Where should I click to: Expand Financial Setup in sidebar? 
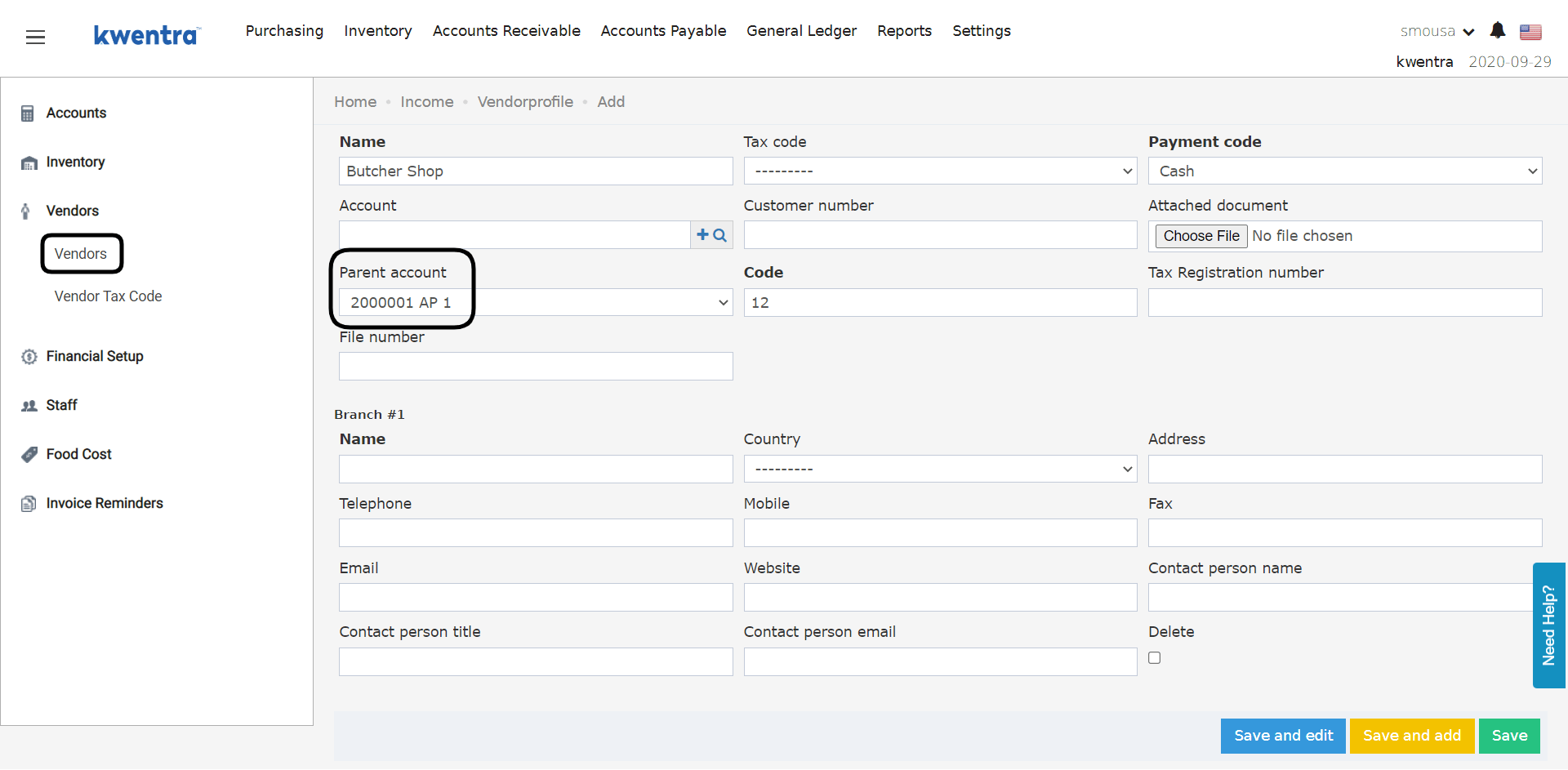coord(95,357)
